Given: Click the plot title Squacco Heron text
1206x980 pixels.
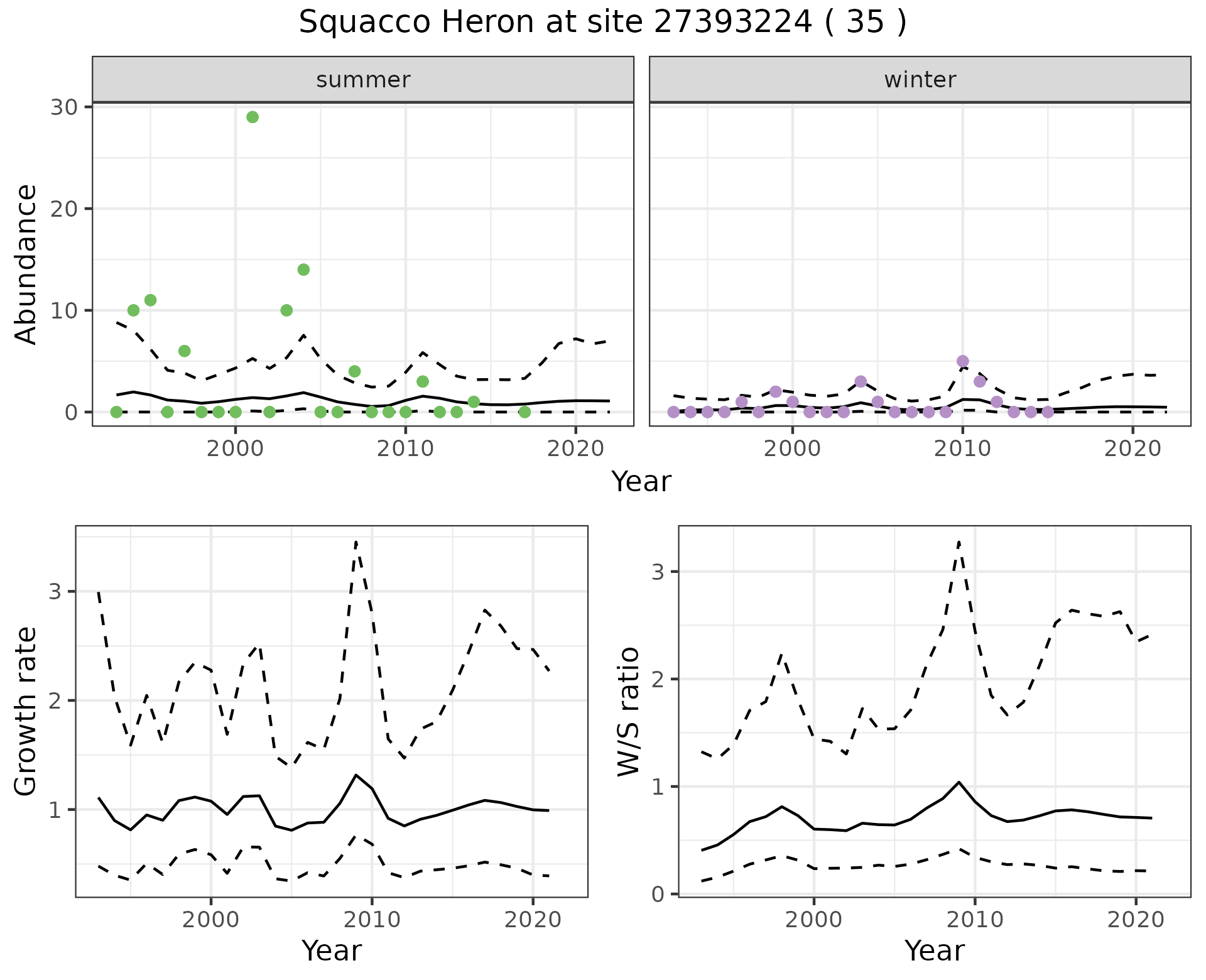Looking at the screenshot, I should [602, 23].
